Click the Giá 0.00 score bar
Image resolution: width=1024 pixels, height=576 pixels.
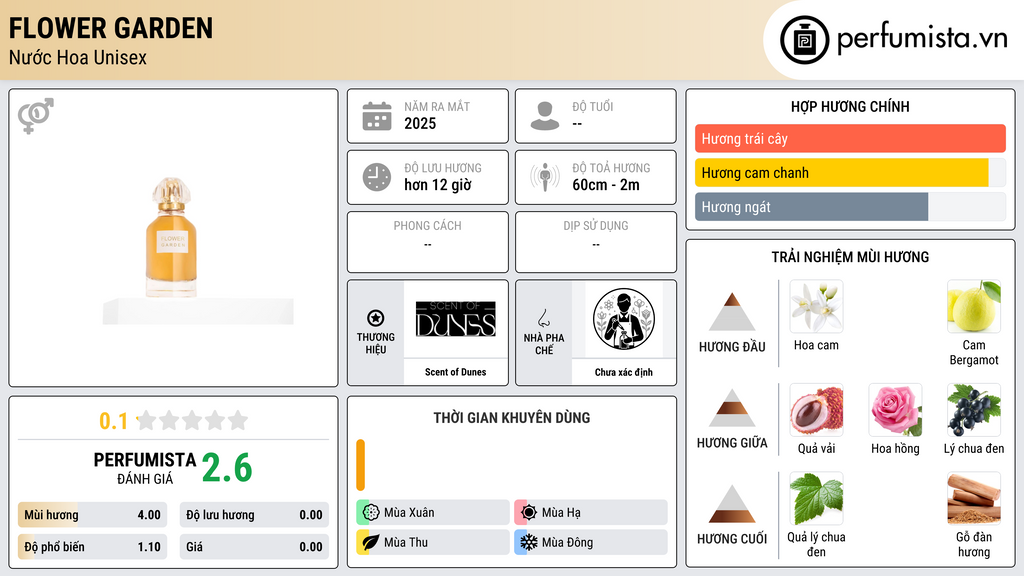tap(254, 547)
